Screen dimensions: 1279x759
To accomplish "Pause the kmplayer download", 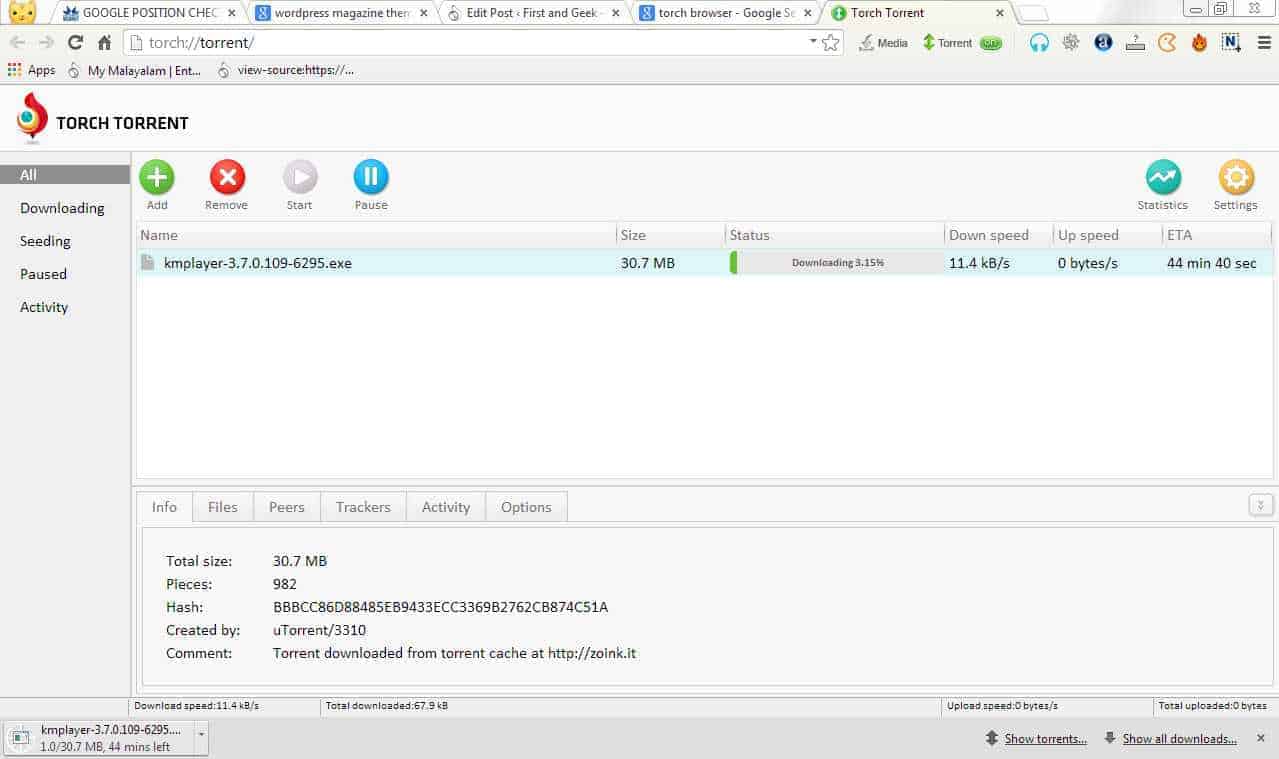I will pyautogui.click(x=370, y=183).
